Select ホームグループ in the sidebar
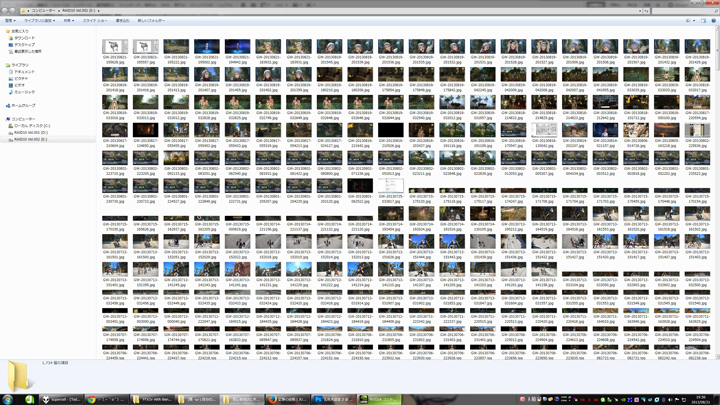720x405 pixels. (x=23, y=106)
